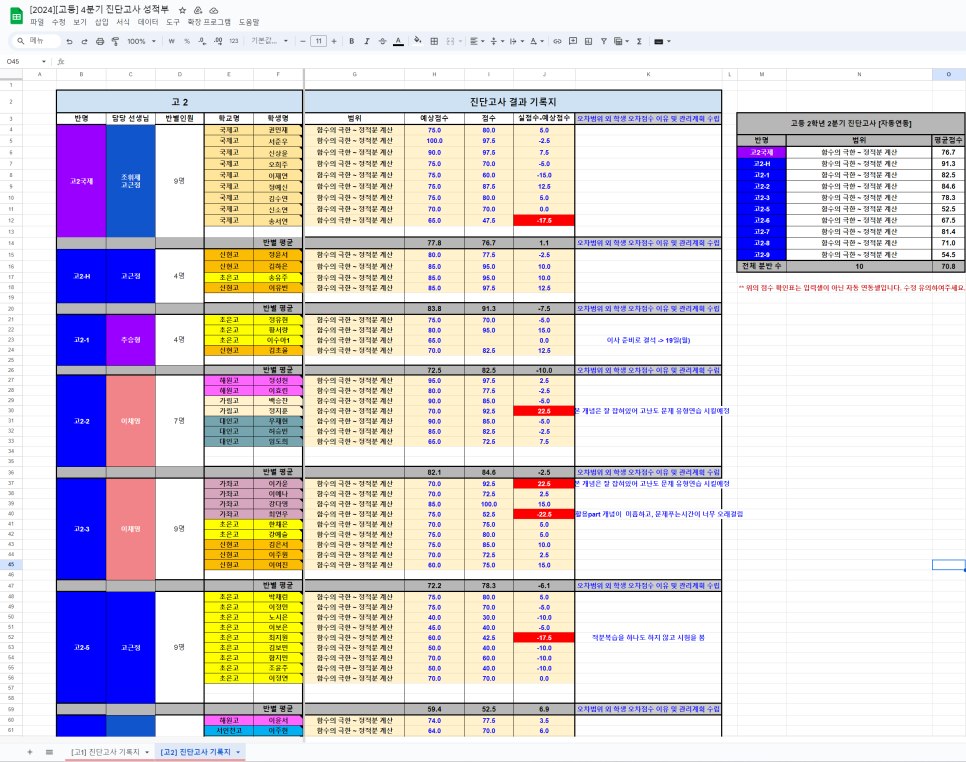Decrease the font size

click(x=303, y=41)
